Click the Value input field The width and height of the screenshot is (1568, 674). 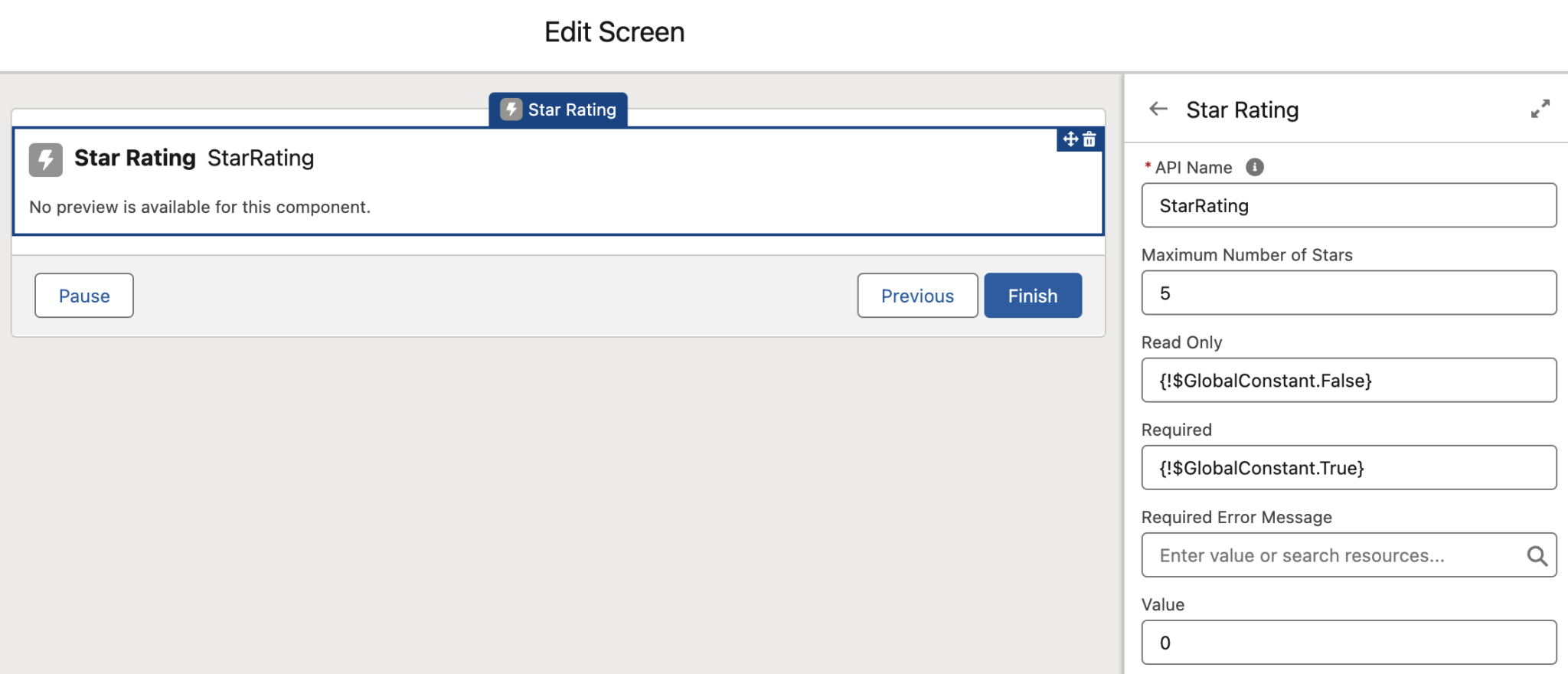1348,642
